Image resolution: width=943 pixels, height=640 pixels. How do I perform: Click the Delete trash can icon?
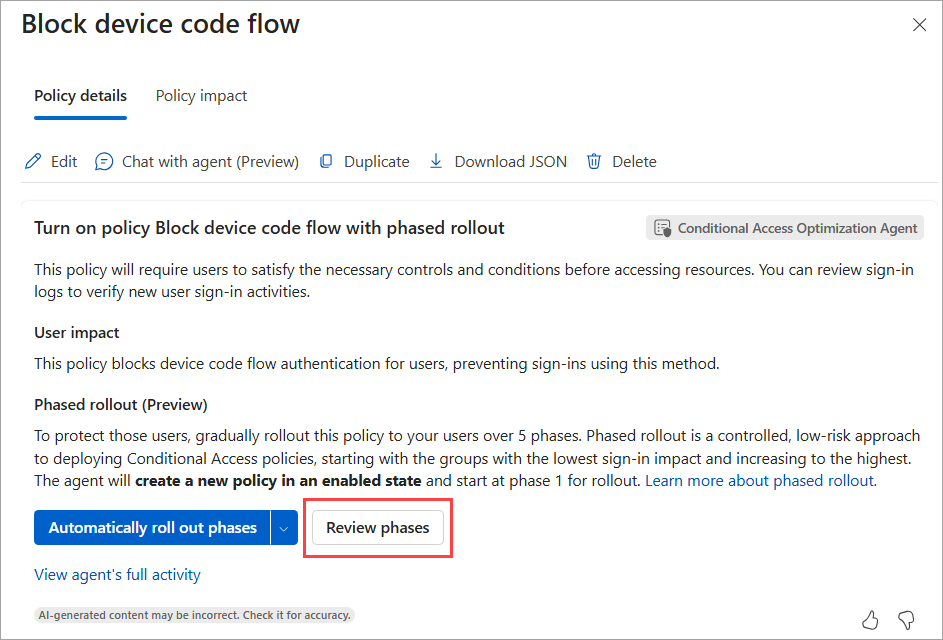tap(594, 162)
